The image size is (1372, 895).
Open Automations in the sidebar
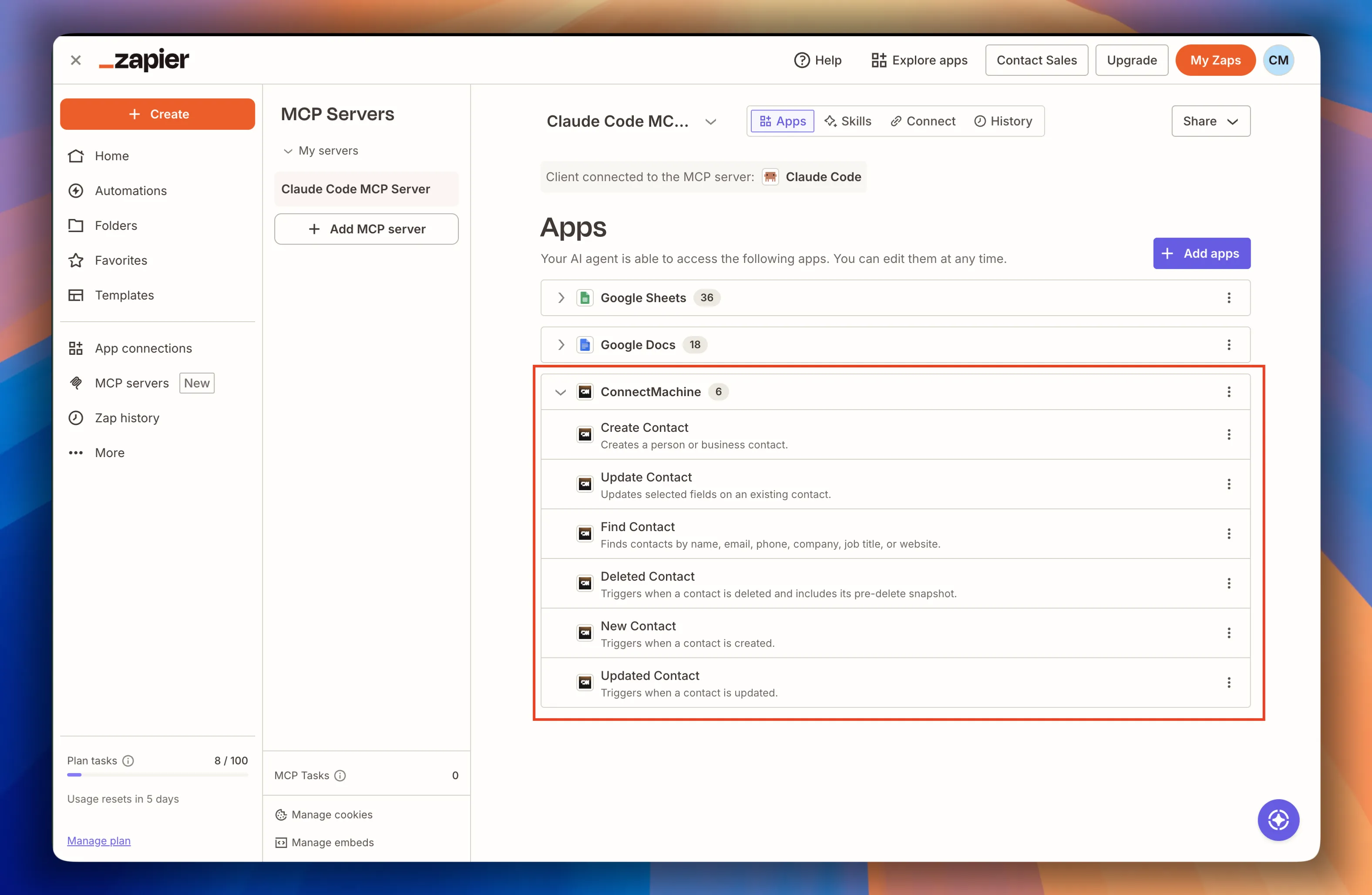coord(131,191)
